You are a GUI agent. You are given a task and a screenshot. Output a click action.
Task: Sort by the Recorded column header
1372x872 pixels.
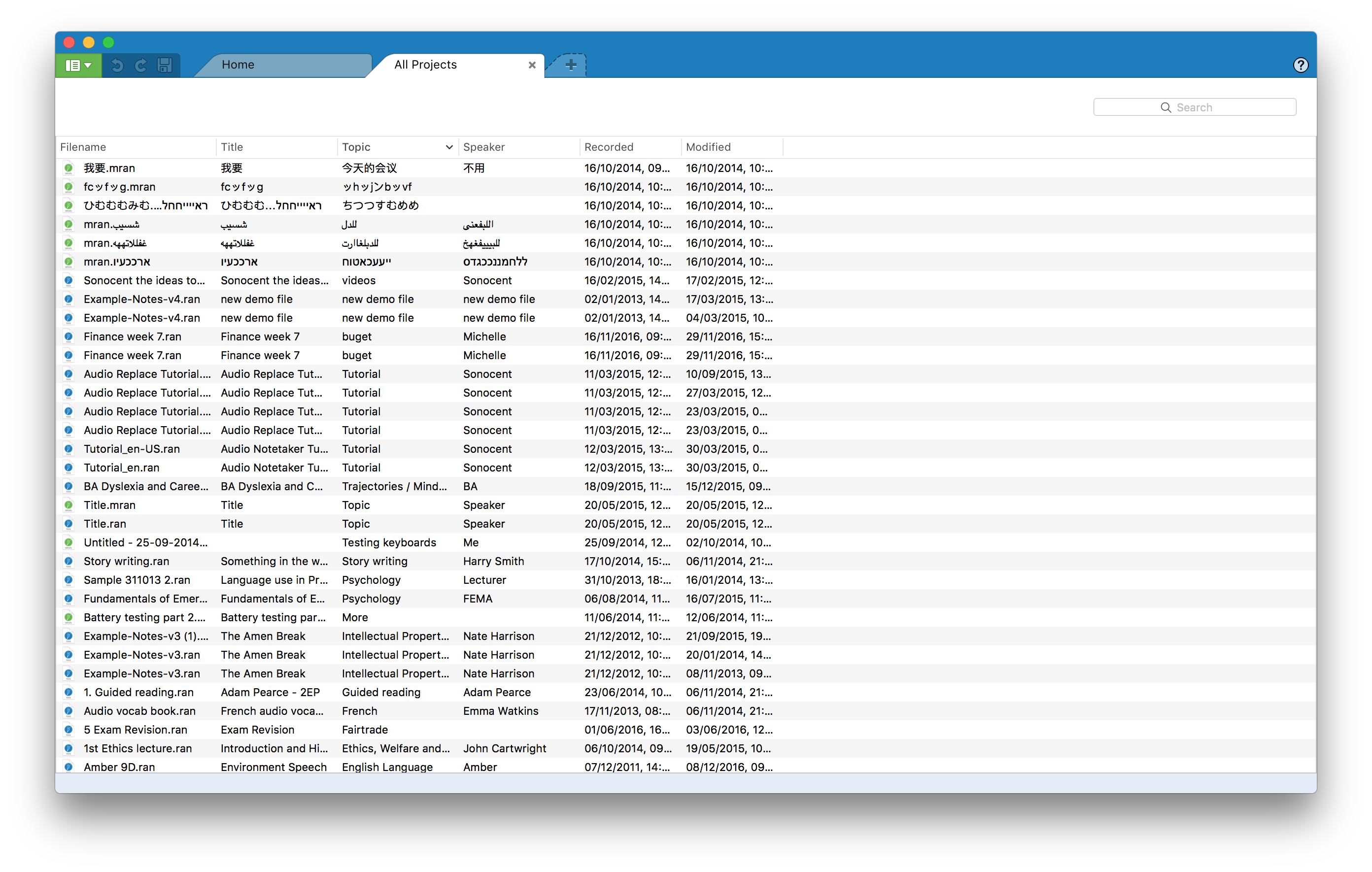(x=609, y=147)
